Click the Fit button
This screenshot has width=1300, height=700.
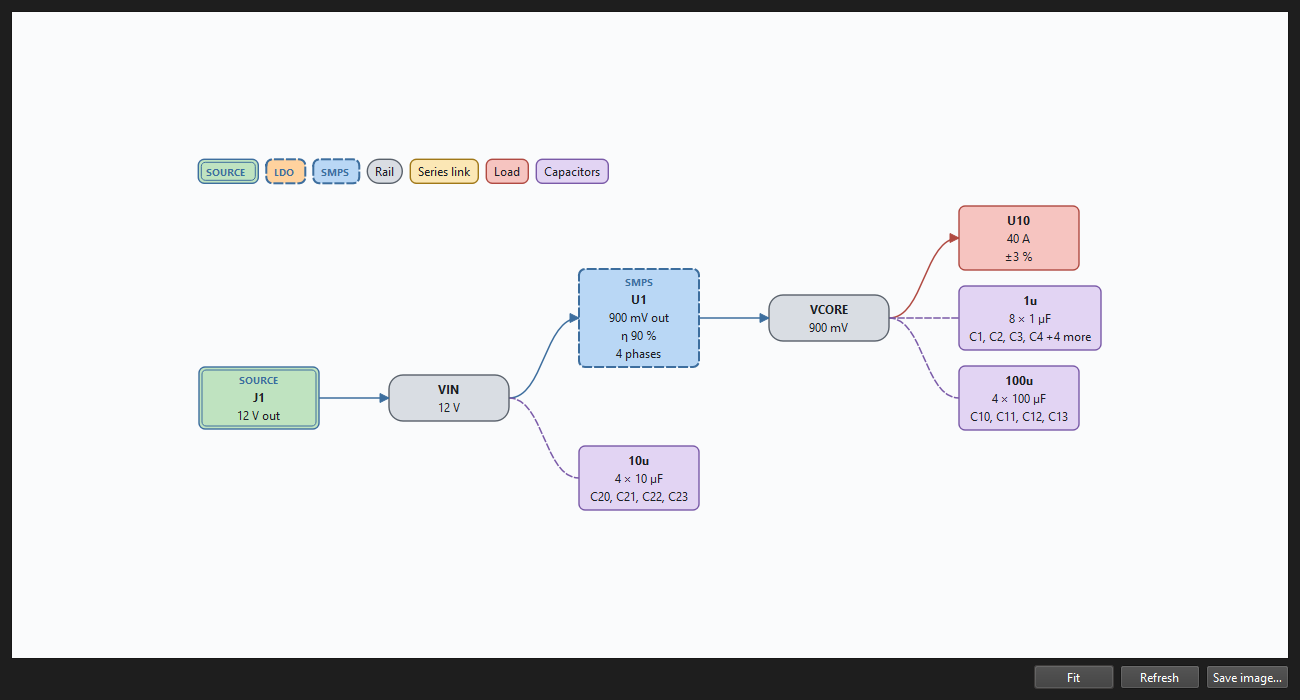pyautogui.click(x=1073, y=677)
